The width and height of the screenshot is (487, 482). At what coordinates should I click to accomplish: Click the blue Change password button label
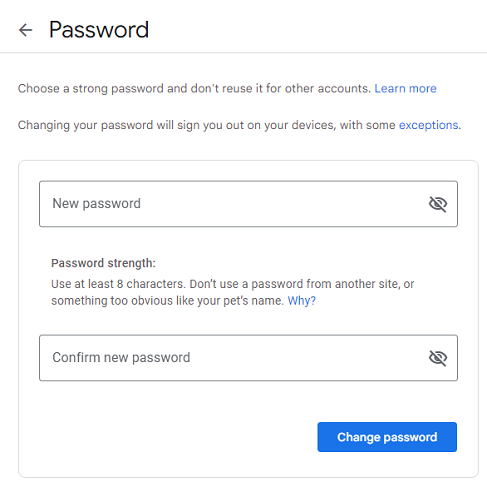tap(387, 437)
